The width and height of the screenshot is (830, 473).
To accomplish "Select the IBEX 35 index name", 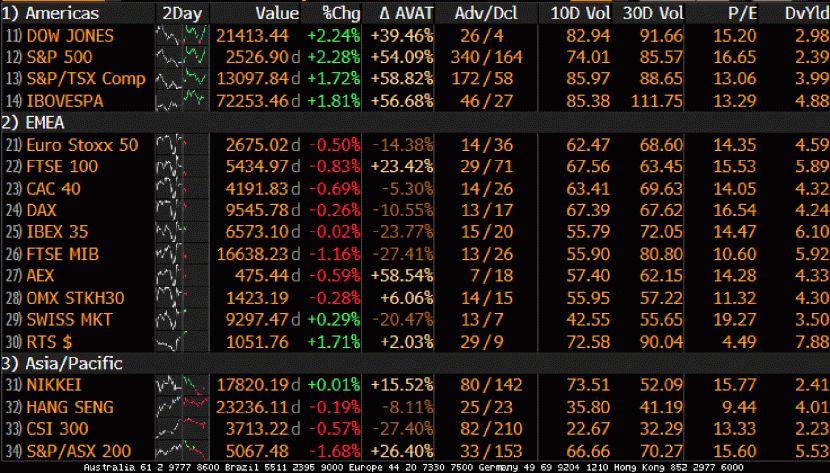I will click(x=57, y=232).
